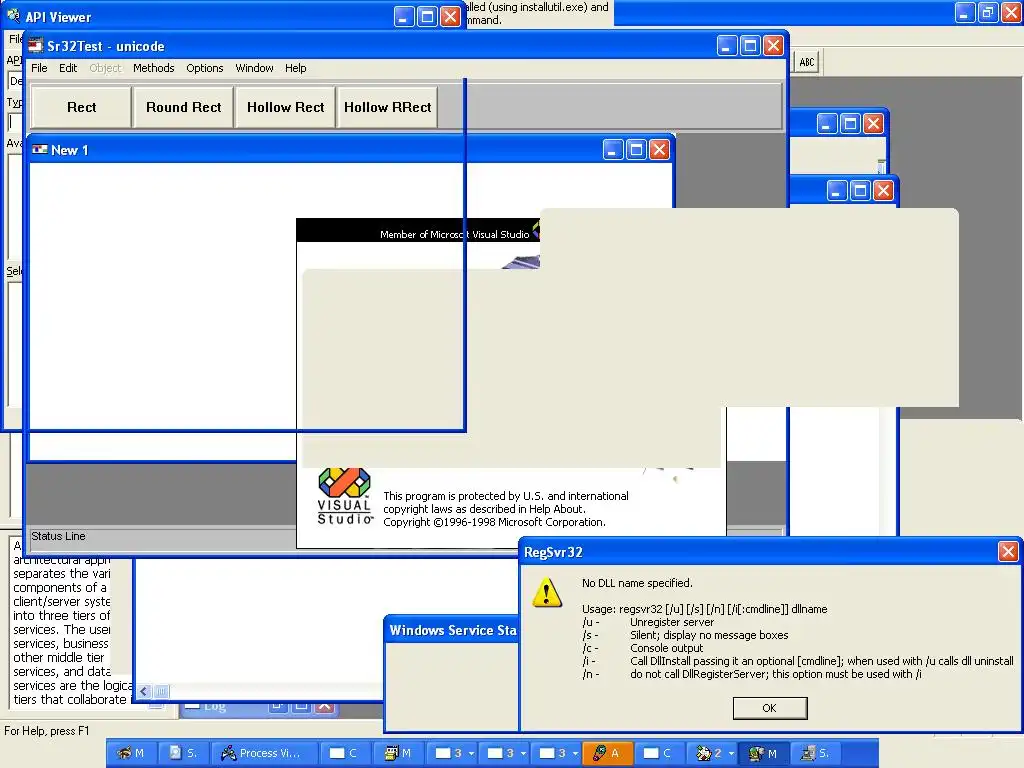
Task: Activate the orange highlighted A taskbar button
Action: click(x=607, y=753)
